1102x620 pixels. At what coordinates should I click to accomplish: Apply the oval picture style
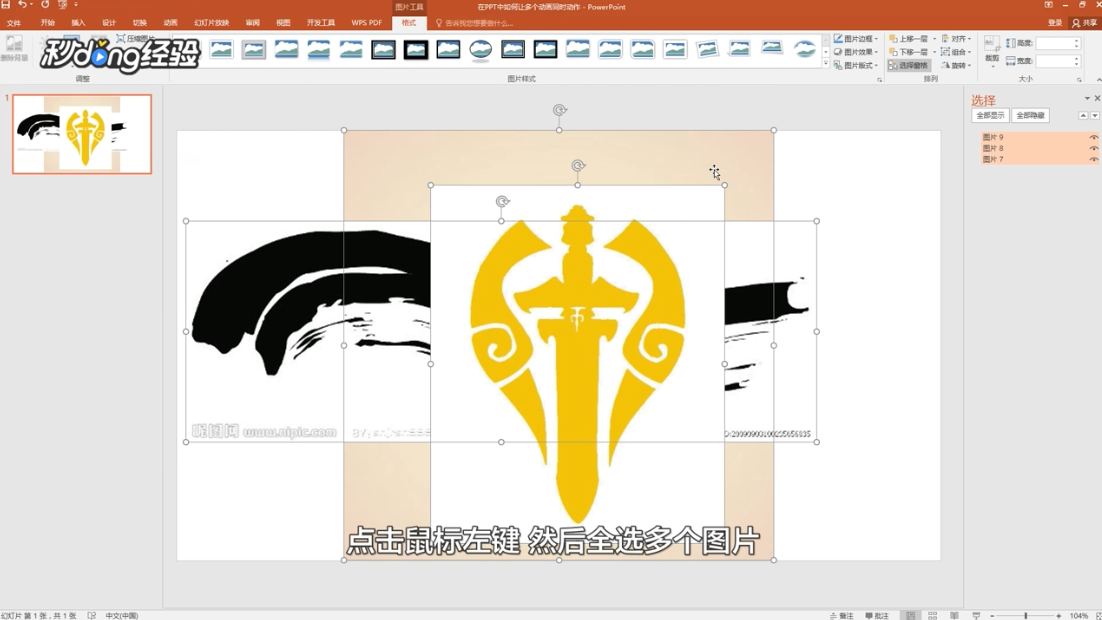(481, 49)
